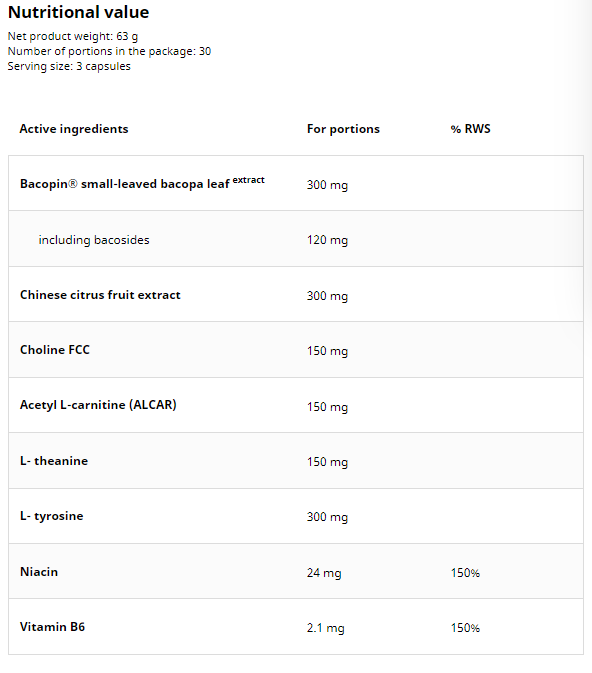Click the Vitamin B6 row label
592x673 pixels.
pyautogui.click(x=52, y=627)
